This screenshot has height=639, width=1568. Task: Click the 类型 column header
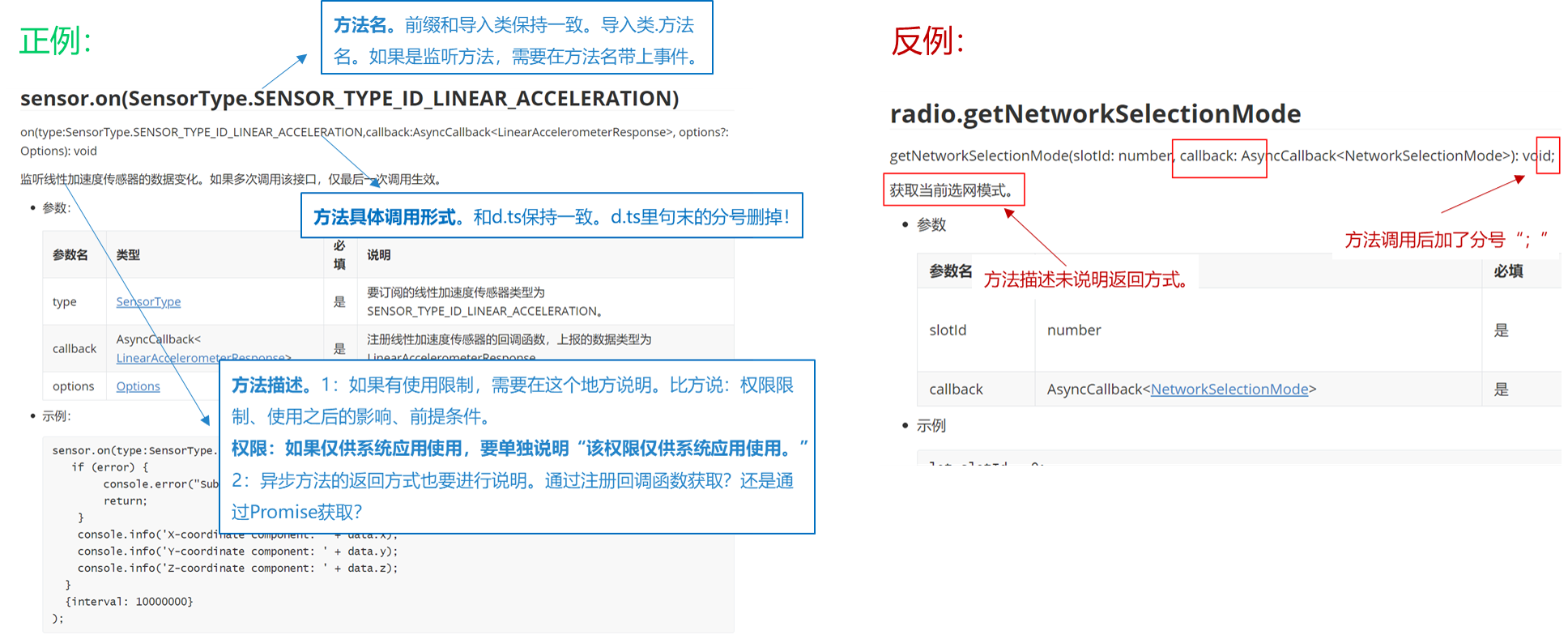(x=128, y=254)
